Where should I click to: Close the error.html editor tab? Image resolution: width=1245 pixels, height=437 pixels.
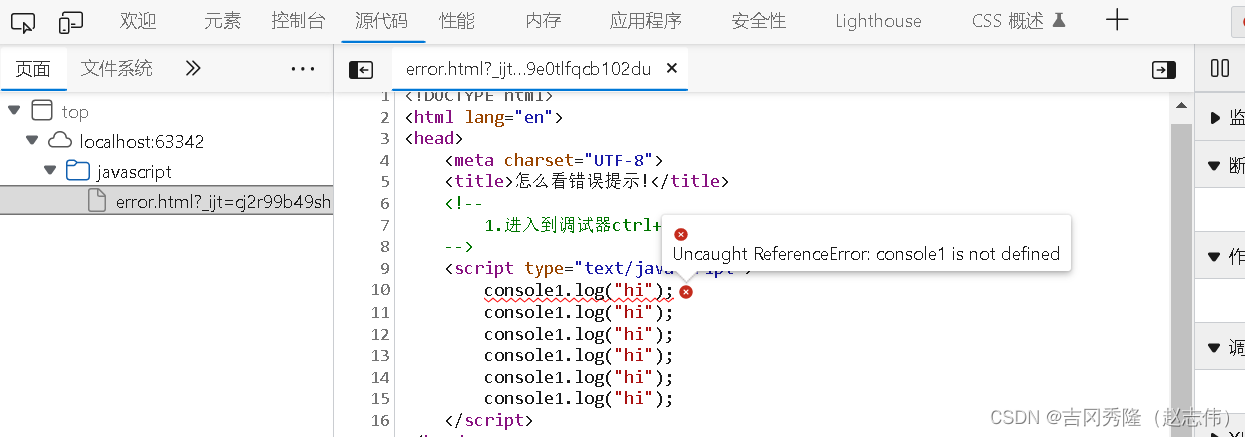(672, 68)
